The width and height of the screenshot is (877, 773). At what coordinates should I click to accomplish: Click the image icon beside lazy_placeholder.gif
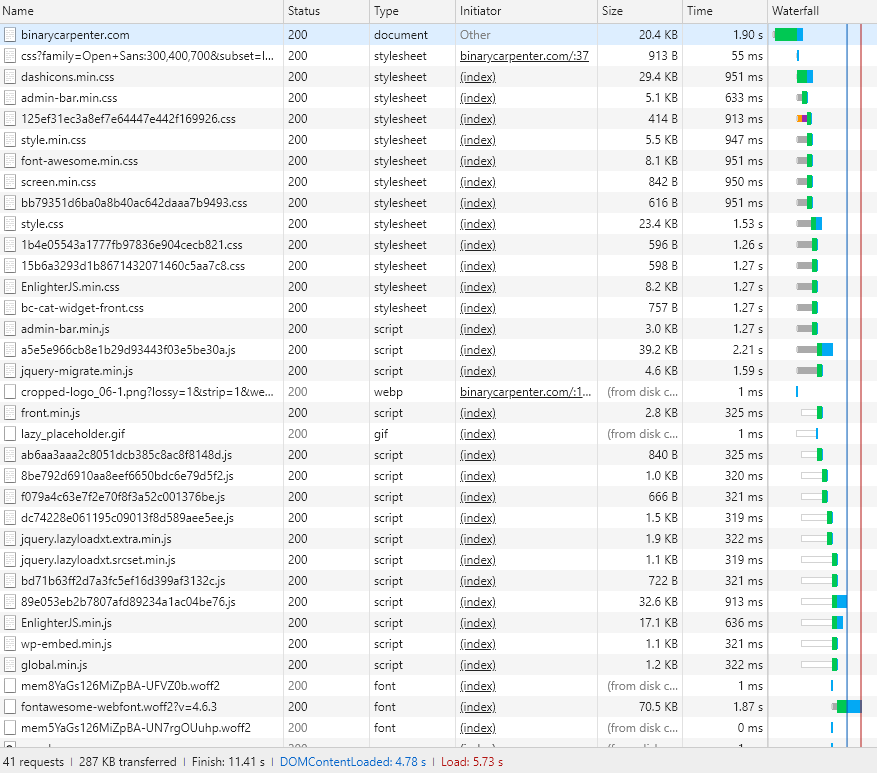(x=10, y=434)
